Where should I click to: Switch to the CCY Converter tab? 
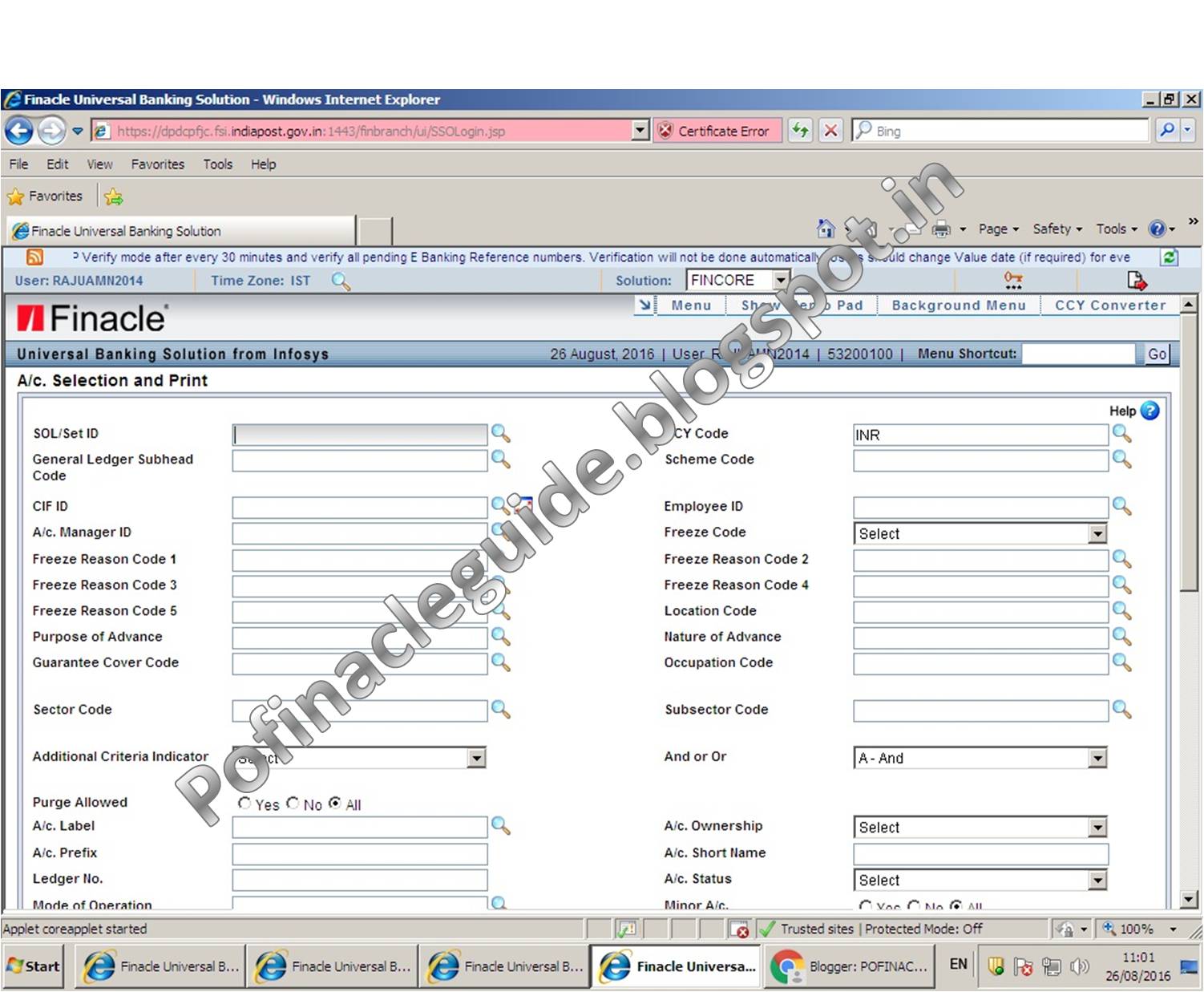tap(1110, 306)
